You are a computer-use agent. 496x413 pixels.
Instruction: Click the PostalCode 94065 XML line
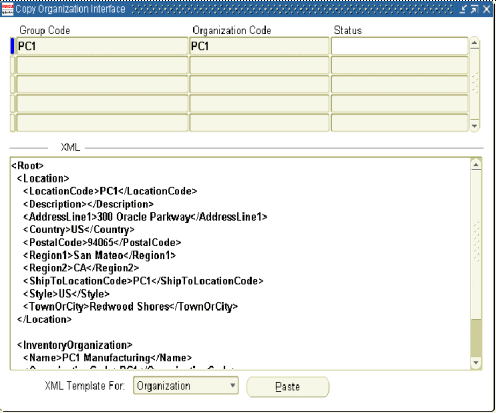(102, 243)
